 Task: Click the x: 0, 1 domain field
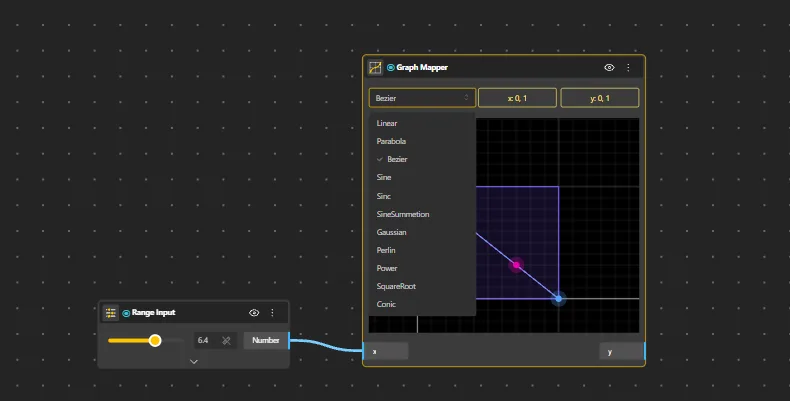point(517,98)
